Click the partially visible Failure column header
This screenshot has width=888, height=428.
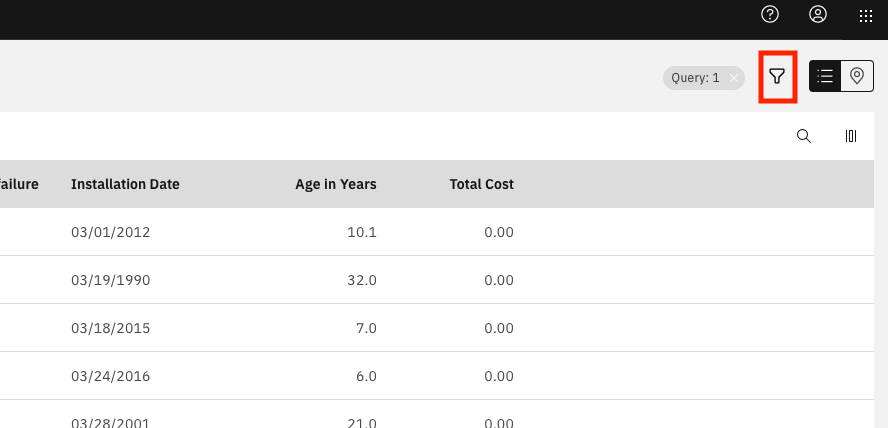point(19,184)
